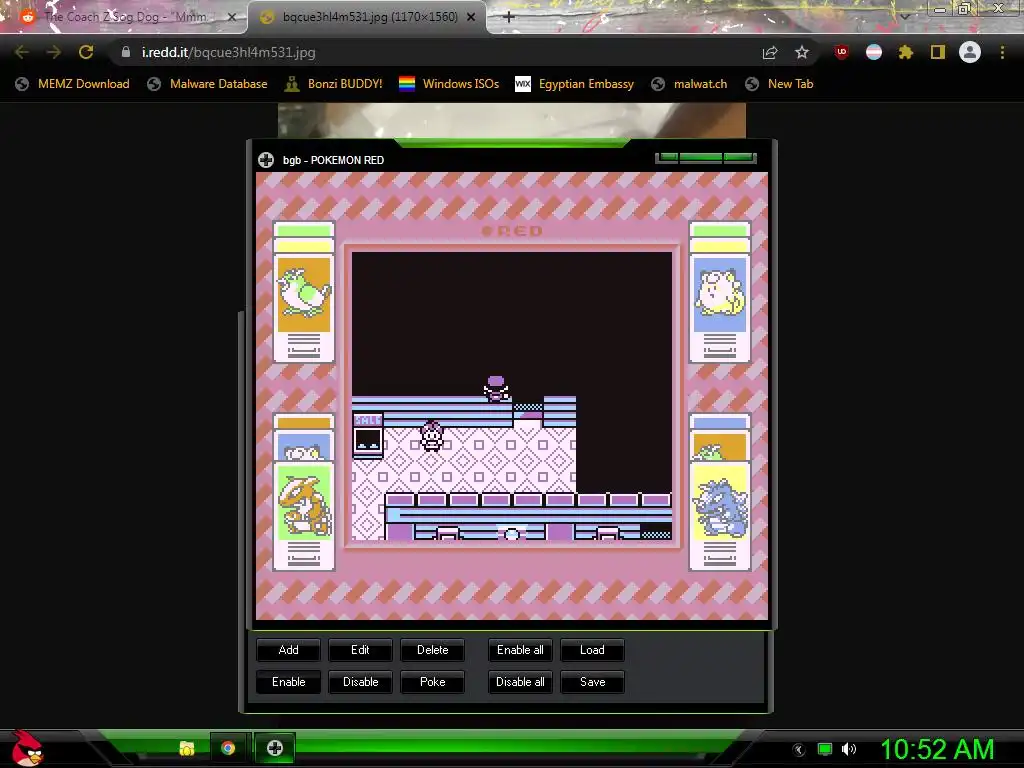Open Bonzi BUDDY! bookmark
Image resolution: width=1024 pixels, height=768 pixels.
point(334,84)
